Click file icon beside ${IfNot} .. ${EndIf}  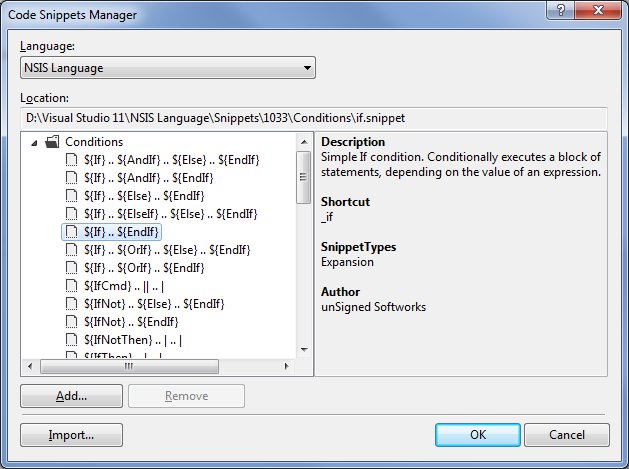[71, 322]
